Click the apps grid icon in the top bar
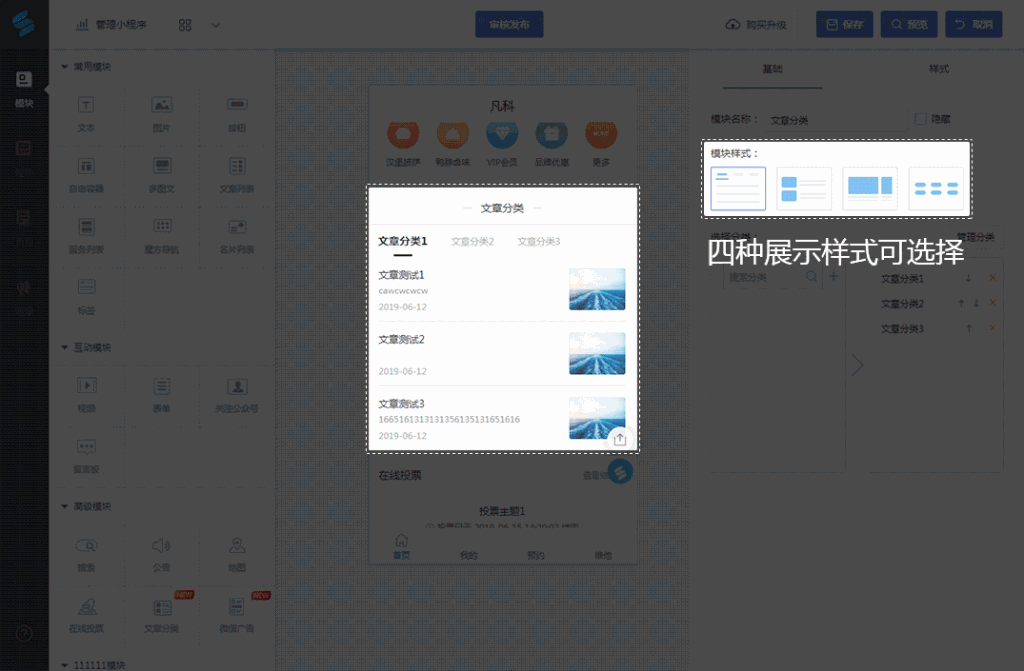Image resolution: width=1024 pixels, height=671 pixels. [185, 25]
